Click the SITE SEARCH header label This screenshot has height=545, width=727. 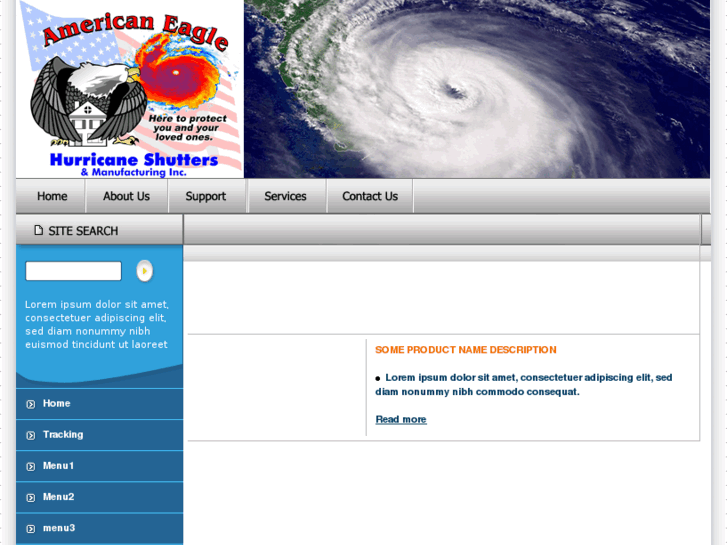click(x=83, y=231)
